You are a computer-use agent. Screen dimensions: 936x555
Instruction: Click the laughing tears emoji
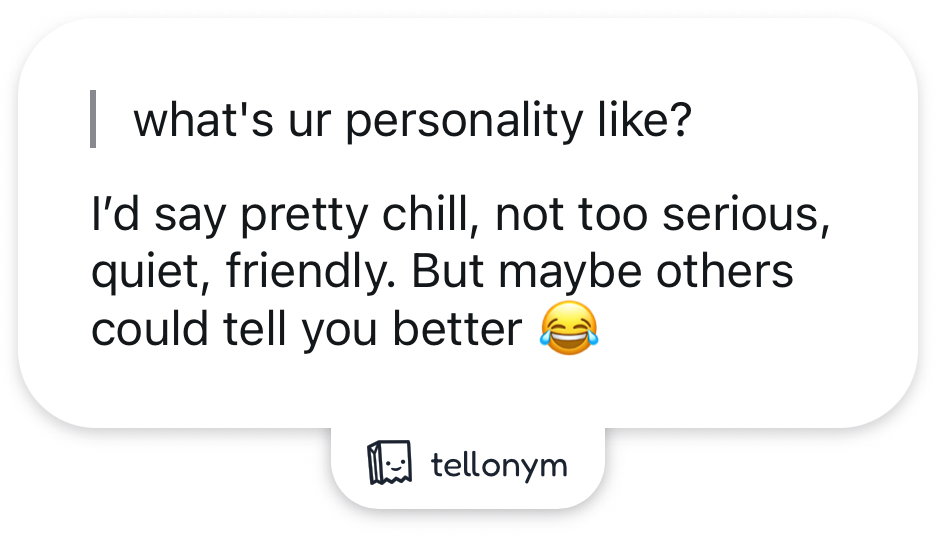click(x=568, y=327)
